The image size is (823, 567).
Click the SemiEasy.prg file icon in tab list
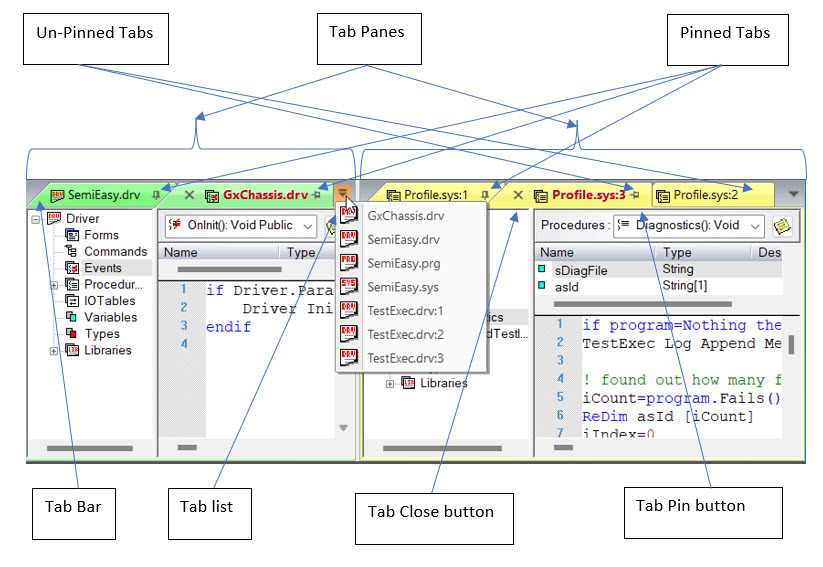tap(349, 264)
